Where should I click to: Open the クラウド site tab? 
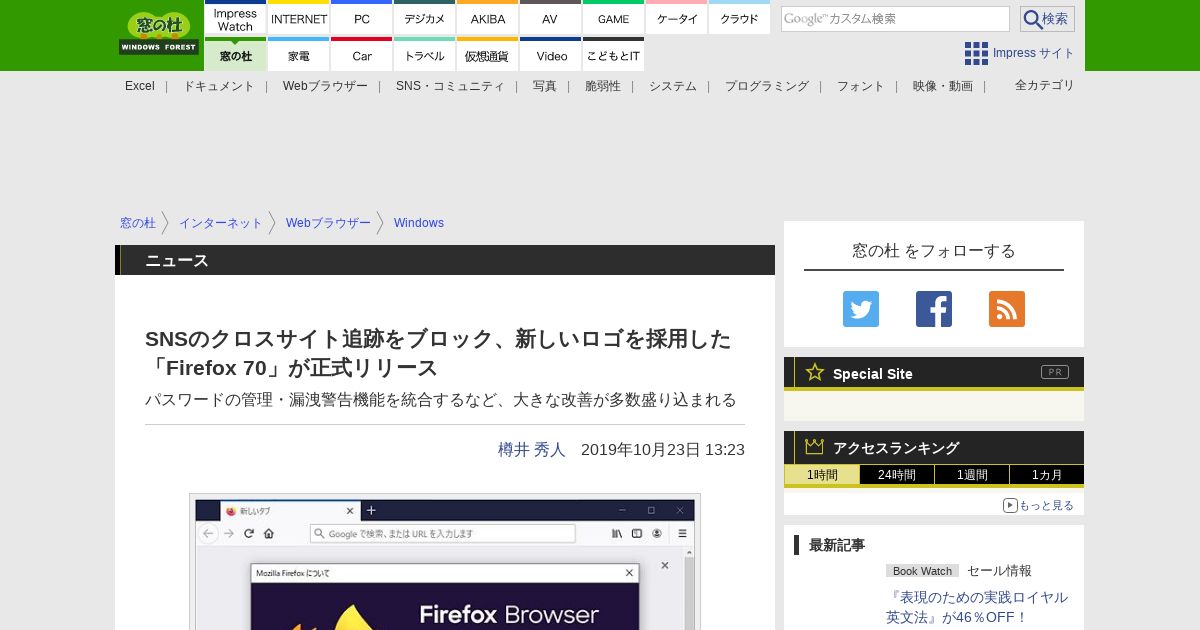coord(739,19)
